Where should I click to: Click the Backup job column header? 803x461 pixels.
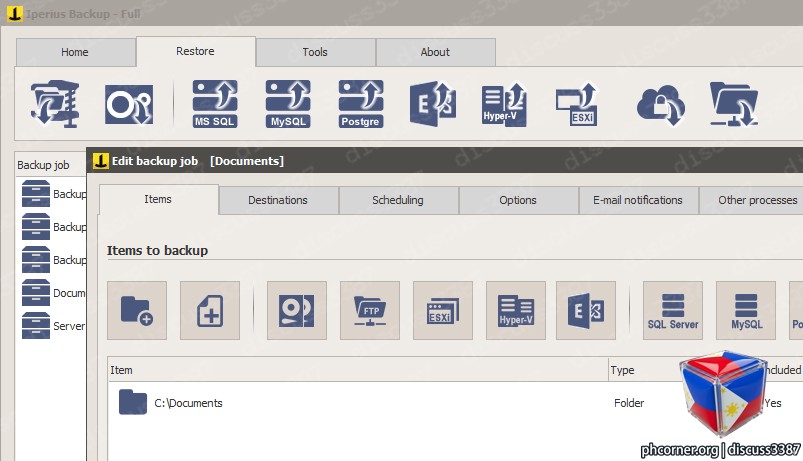point(51,165)
